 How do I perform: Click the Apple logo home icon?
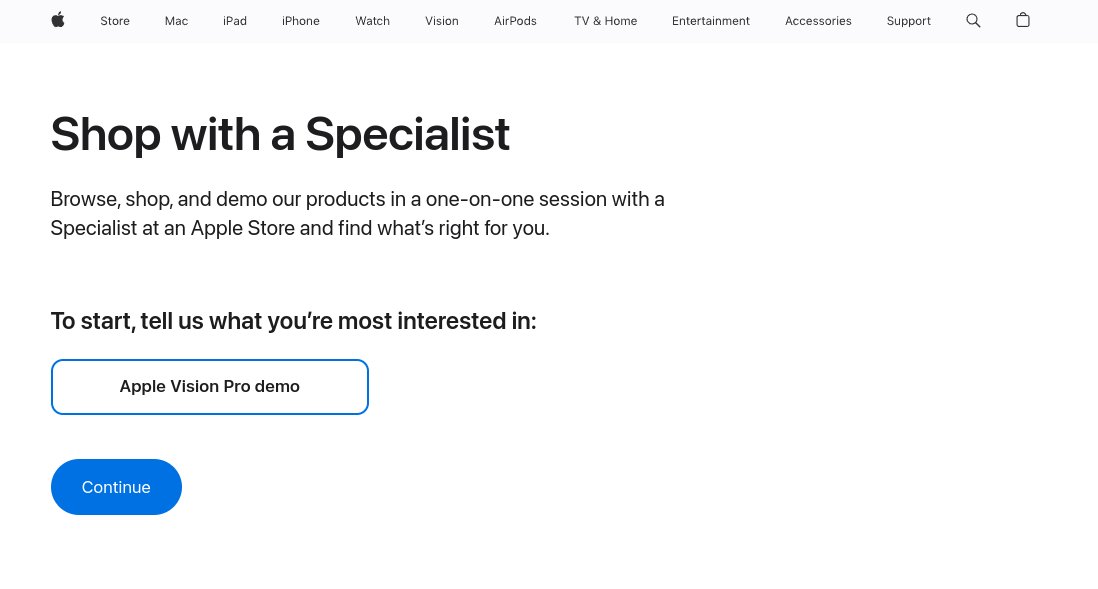(58, 20)
